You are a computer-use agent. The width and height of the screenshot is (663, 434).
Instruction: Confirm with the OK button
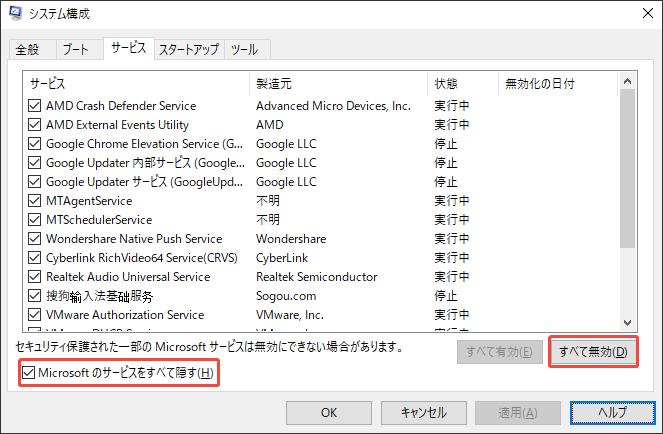click(x=329, y=412)
